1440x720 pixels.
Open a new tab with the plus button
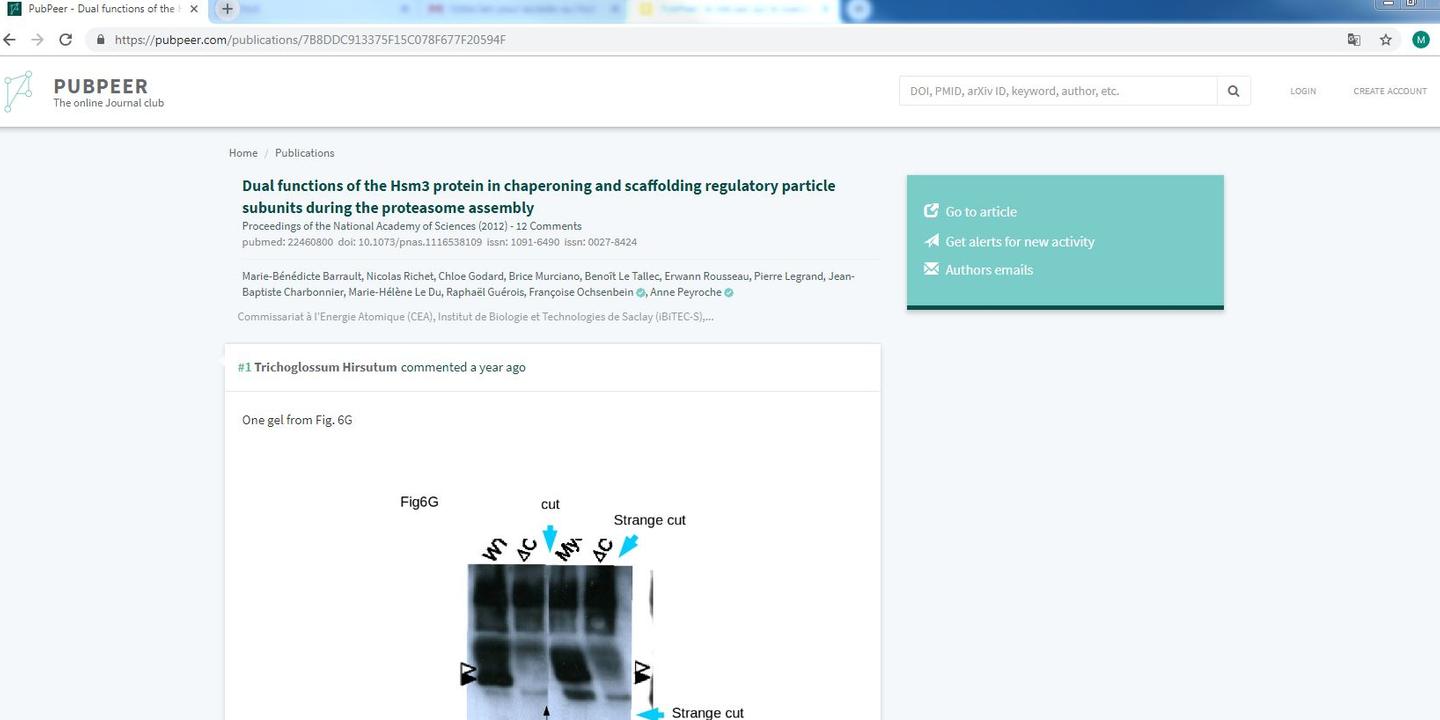coord(226,8)
